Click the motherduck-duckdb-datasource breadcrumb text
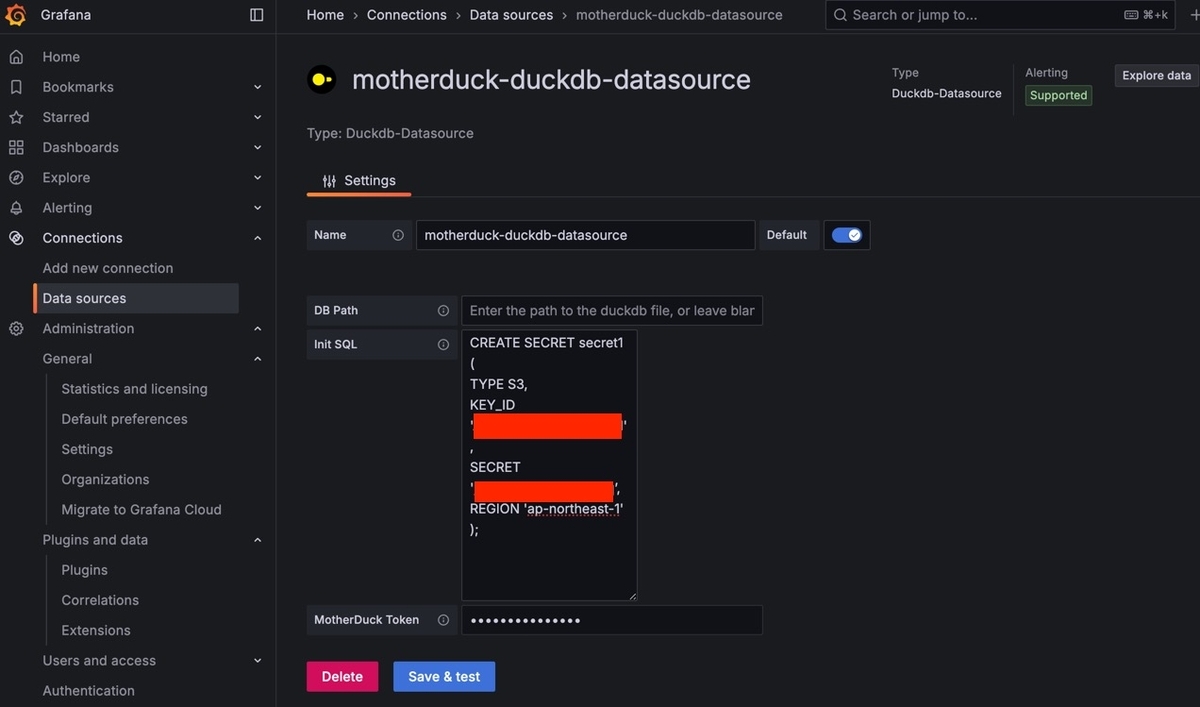This screenshot has width=1200, height=707. click(x=679, y=15)
